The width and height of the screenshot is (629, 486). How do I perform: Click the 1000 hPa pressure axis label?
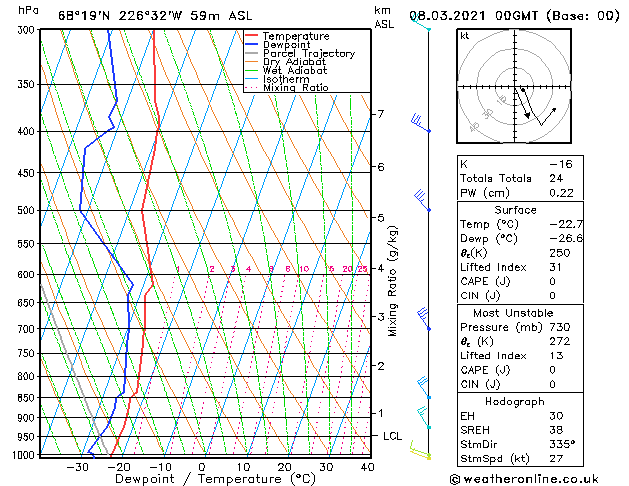pos(24,455)
